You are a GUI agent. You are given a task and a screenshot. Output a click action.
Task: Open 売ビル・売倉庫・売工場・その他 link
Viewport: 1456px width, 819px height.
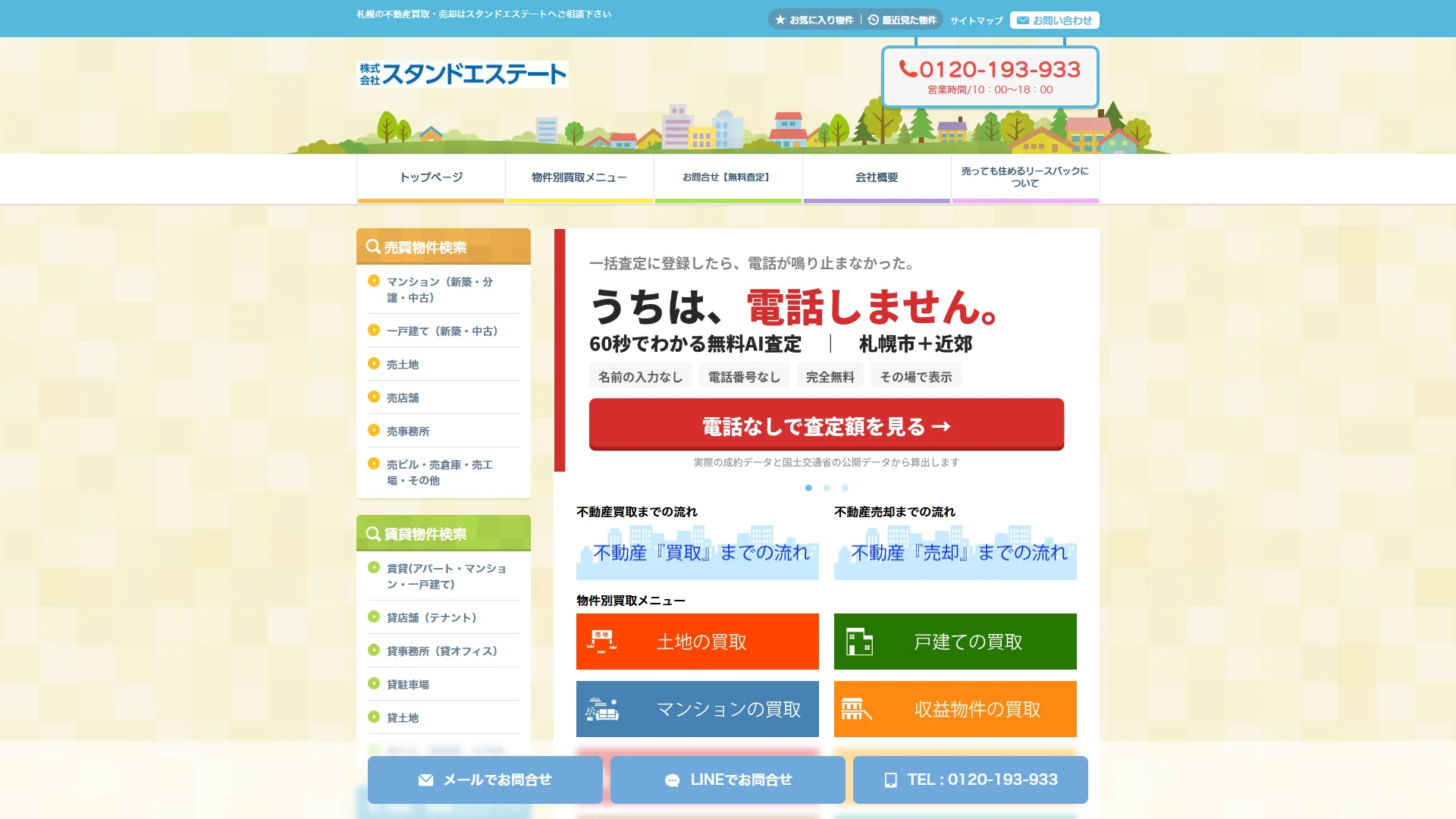pos(440,472)
